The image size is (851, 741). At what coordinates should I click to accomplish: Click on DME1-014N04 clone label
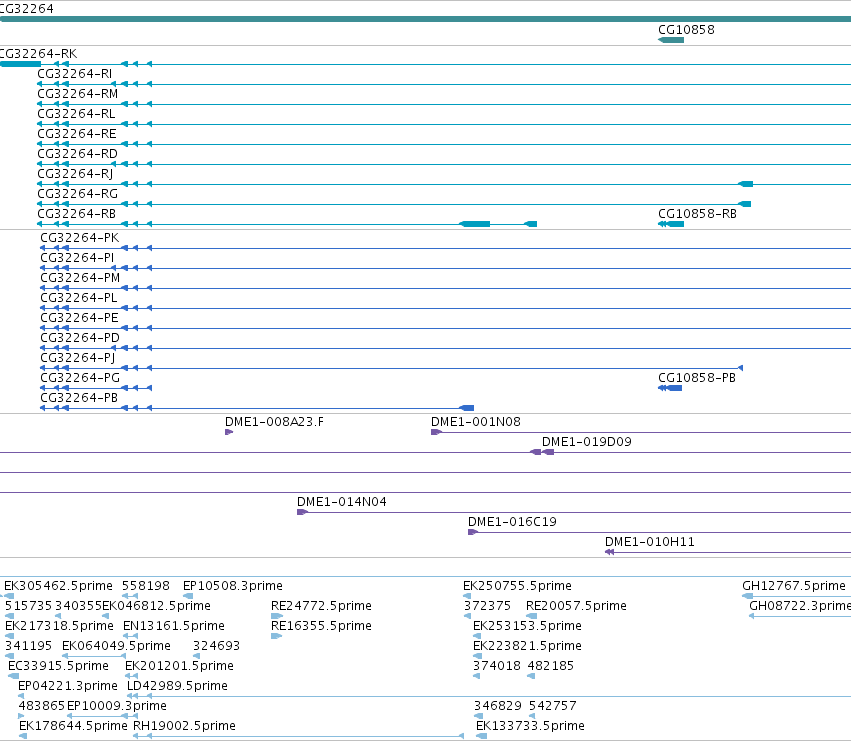coord(341,502)
